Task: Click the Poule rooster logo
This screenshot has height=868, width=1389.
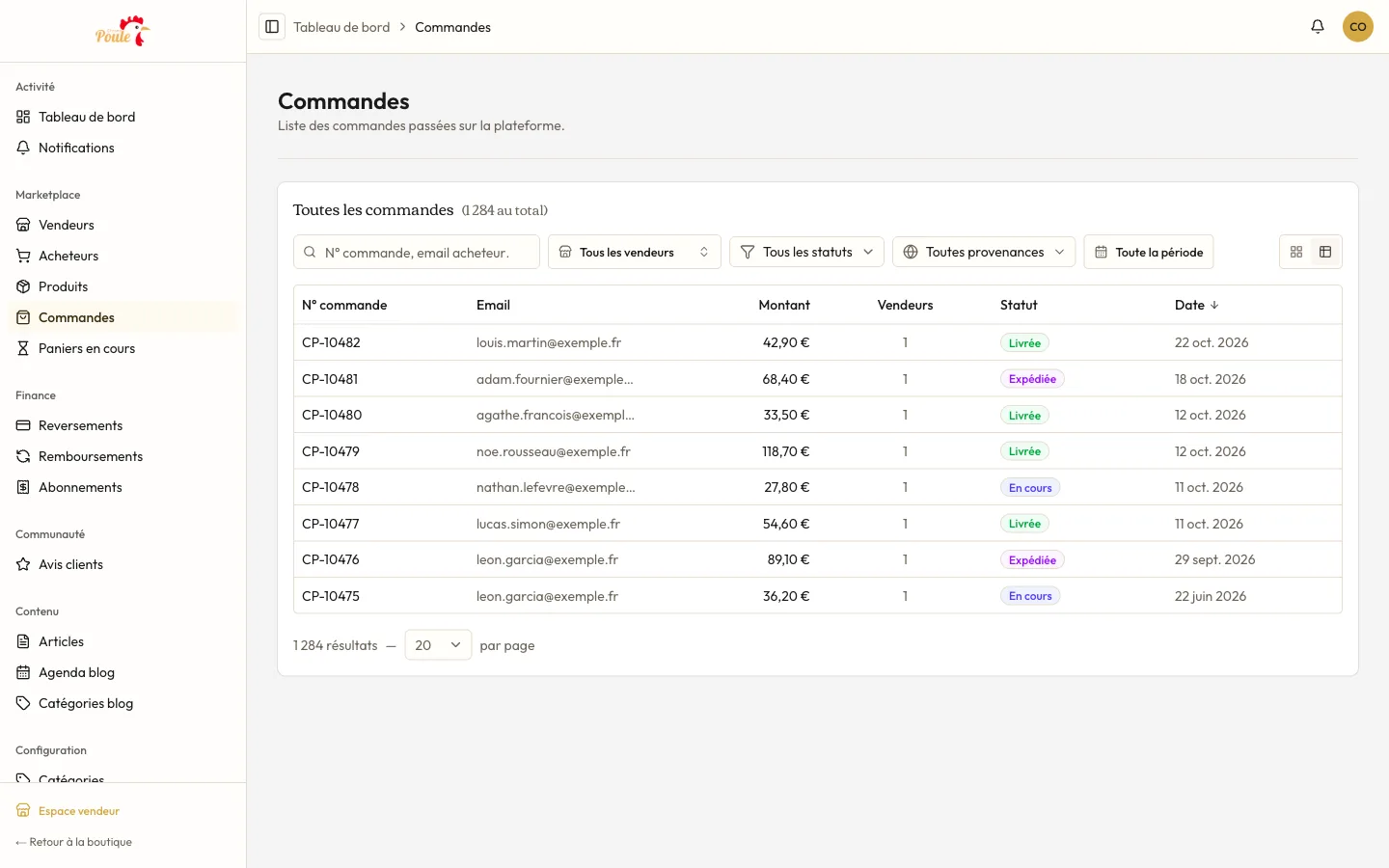Action: click(123, 31)
